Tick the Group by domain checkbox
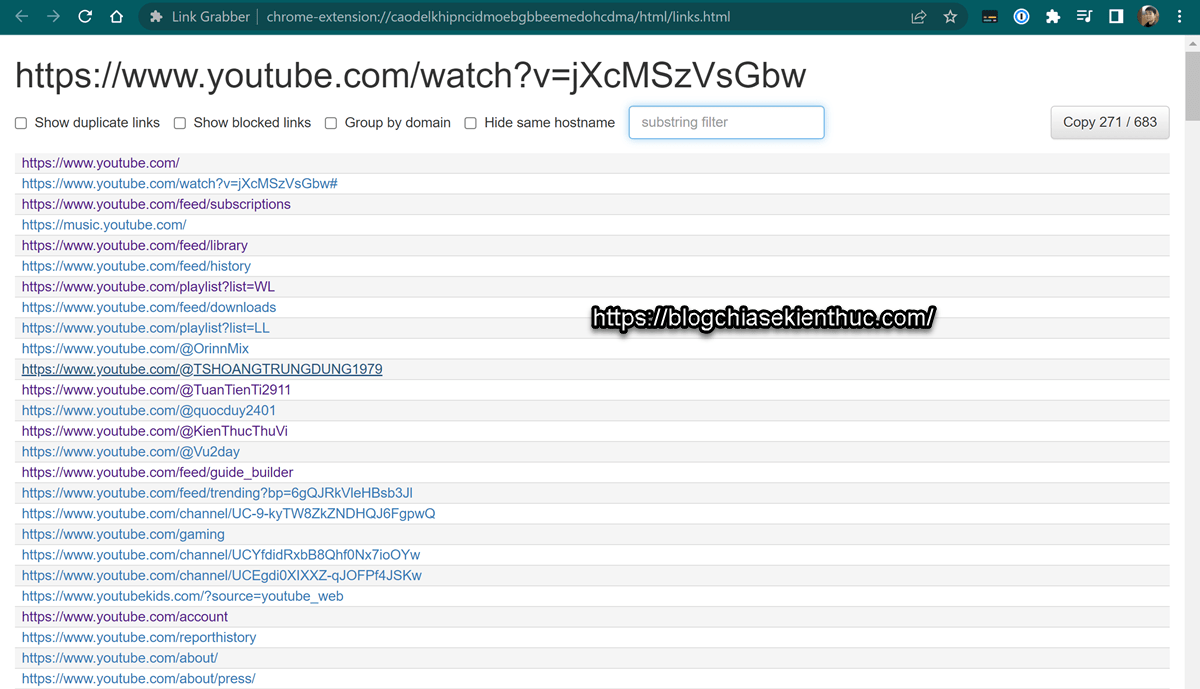This screenshot has height=689, width=1200. click(x=331, y=123)
